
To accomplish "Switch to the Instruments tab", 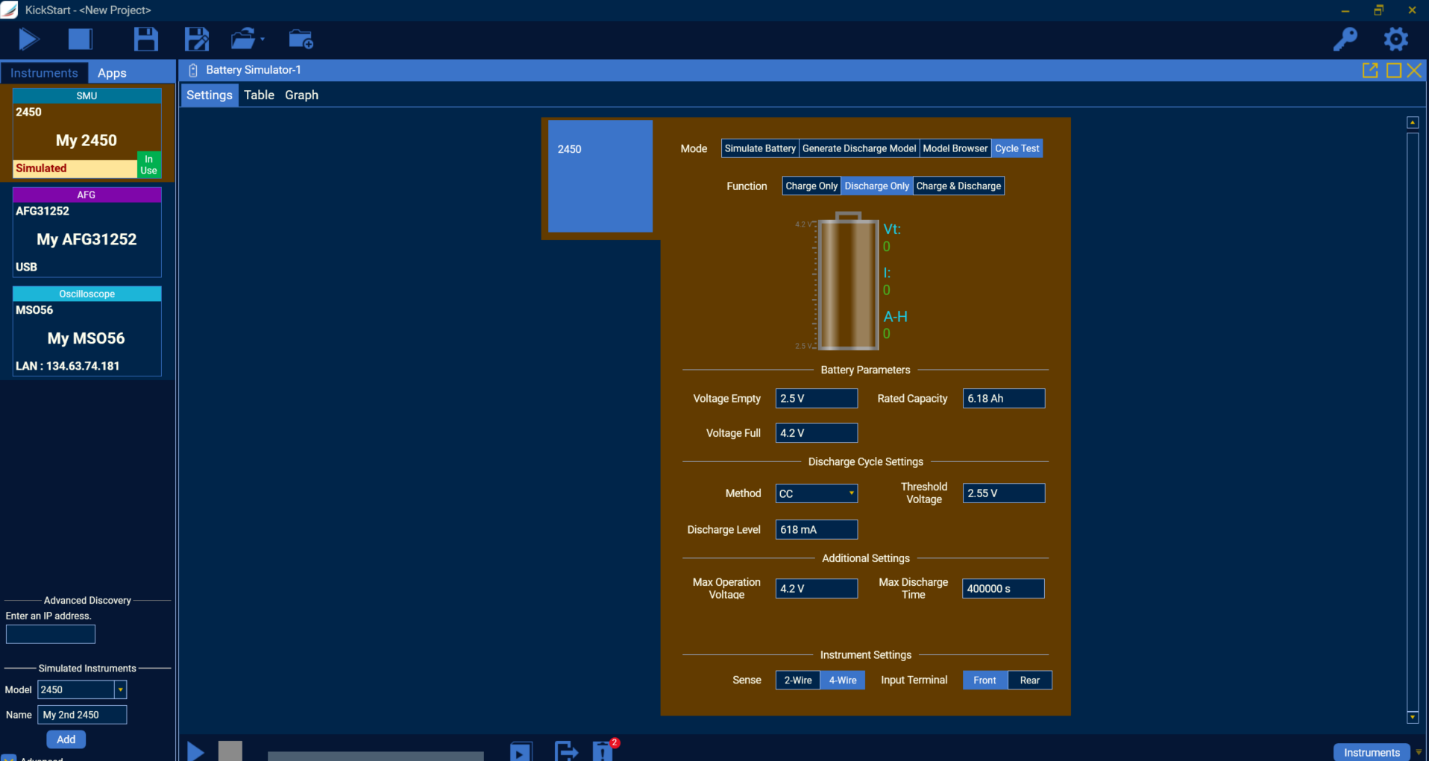I will [x=44, y=73].
